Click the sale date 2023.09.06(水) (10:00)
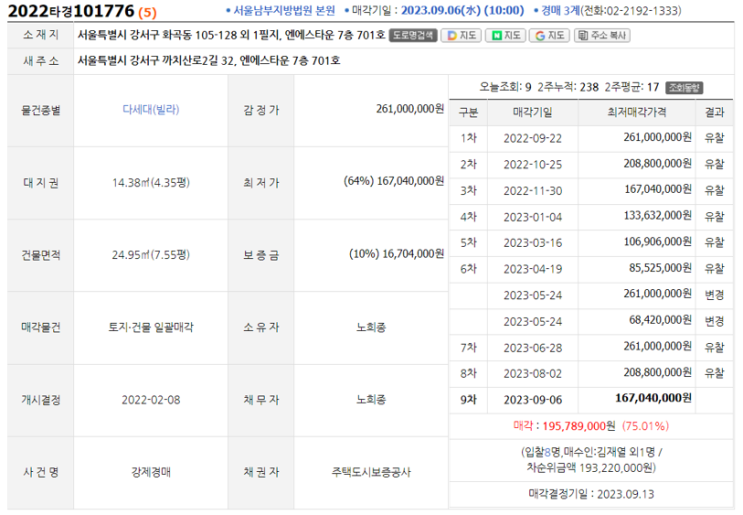 [x=462, y=10]
